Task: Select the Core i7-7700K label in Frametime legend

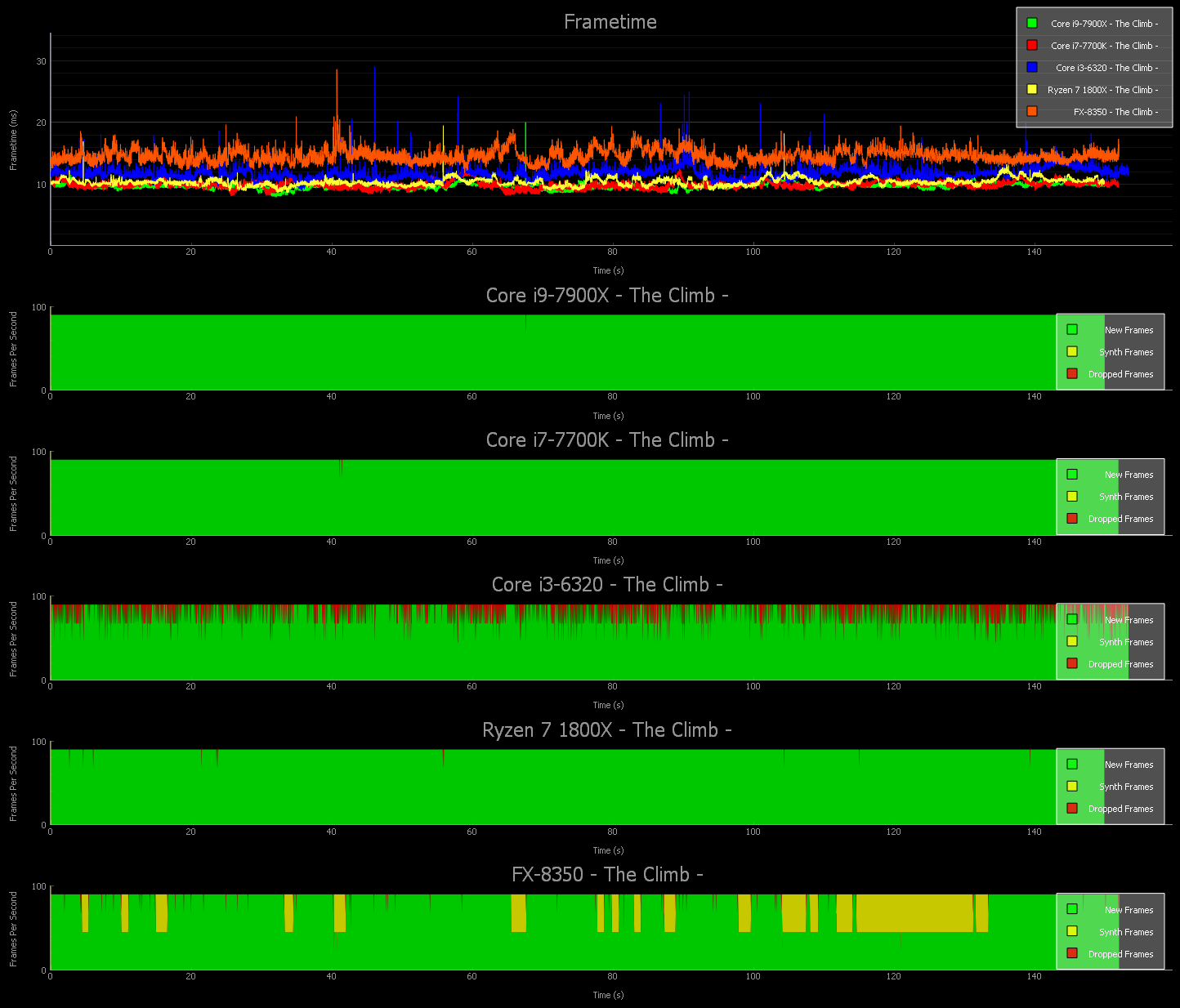Action: click(x=1104, y=46)
